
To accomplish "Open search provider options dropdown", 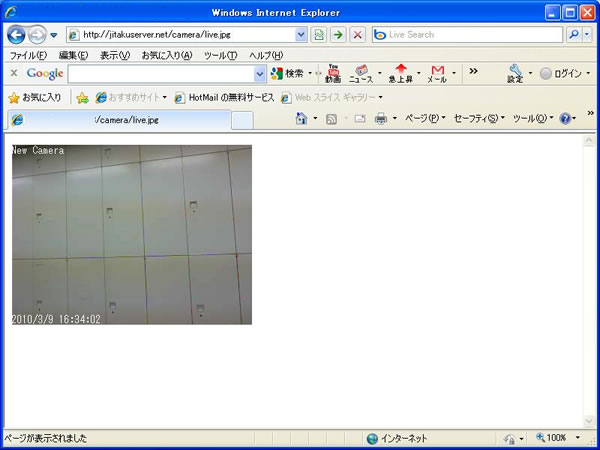I will [587, 35].
